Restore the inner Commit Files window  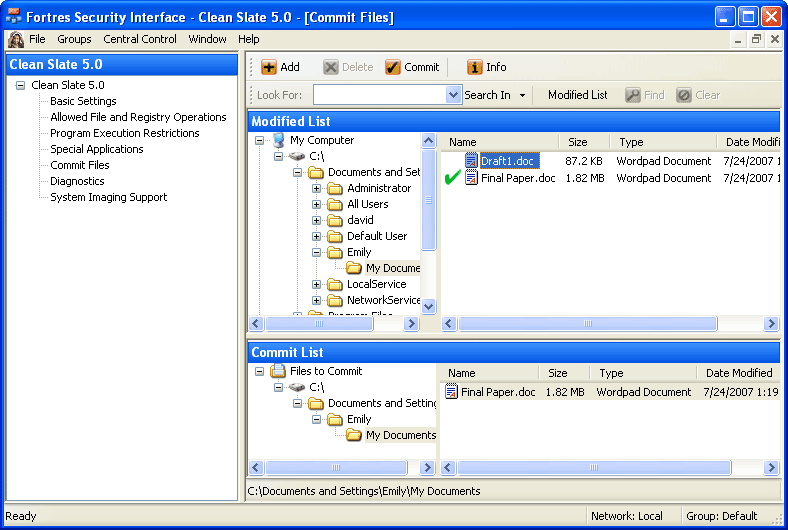756,39
